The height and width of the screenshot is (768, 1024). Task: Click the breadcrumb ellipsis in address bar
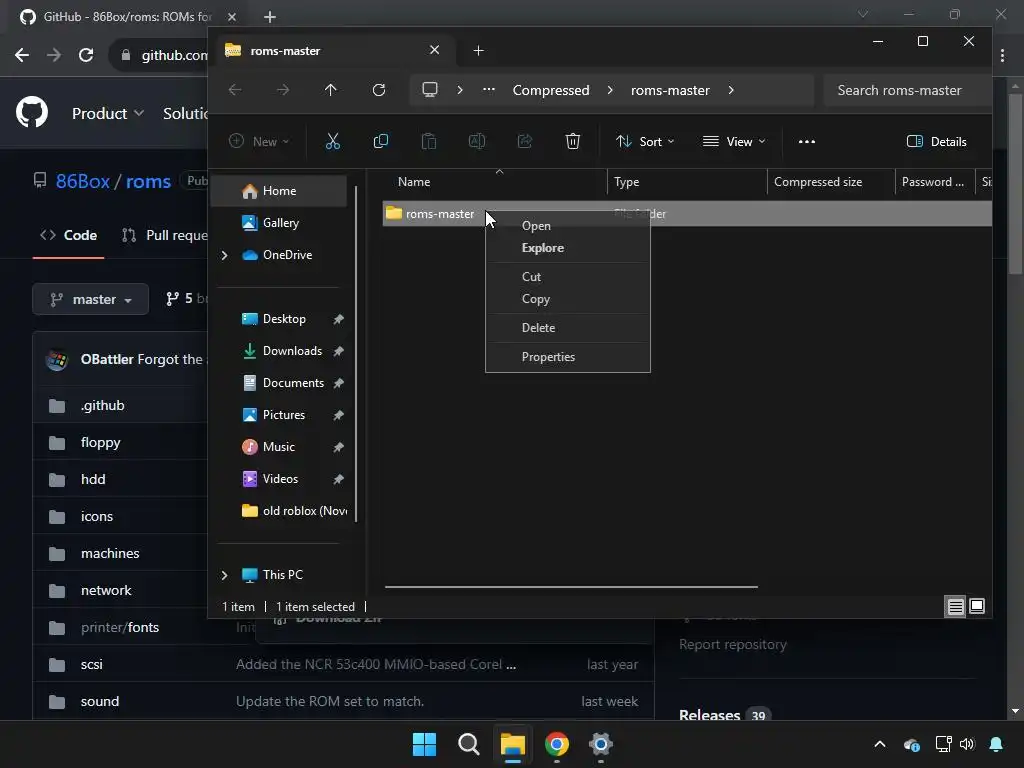488,90
